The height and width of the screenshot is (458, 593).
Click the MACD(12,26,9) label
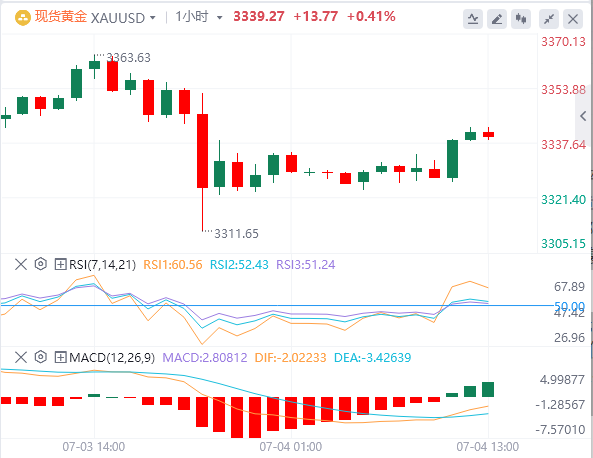point(112,357)
